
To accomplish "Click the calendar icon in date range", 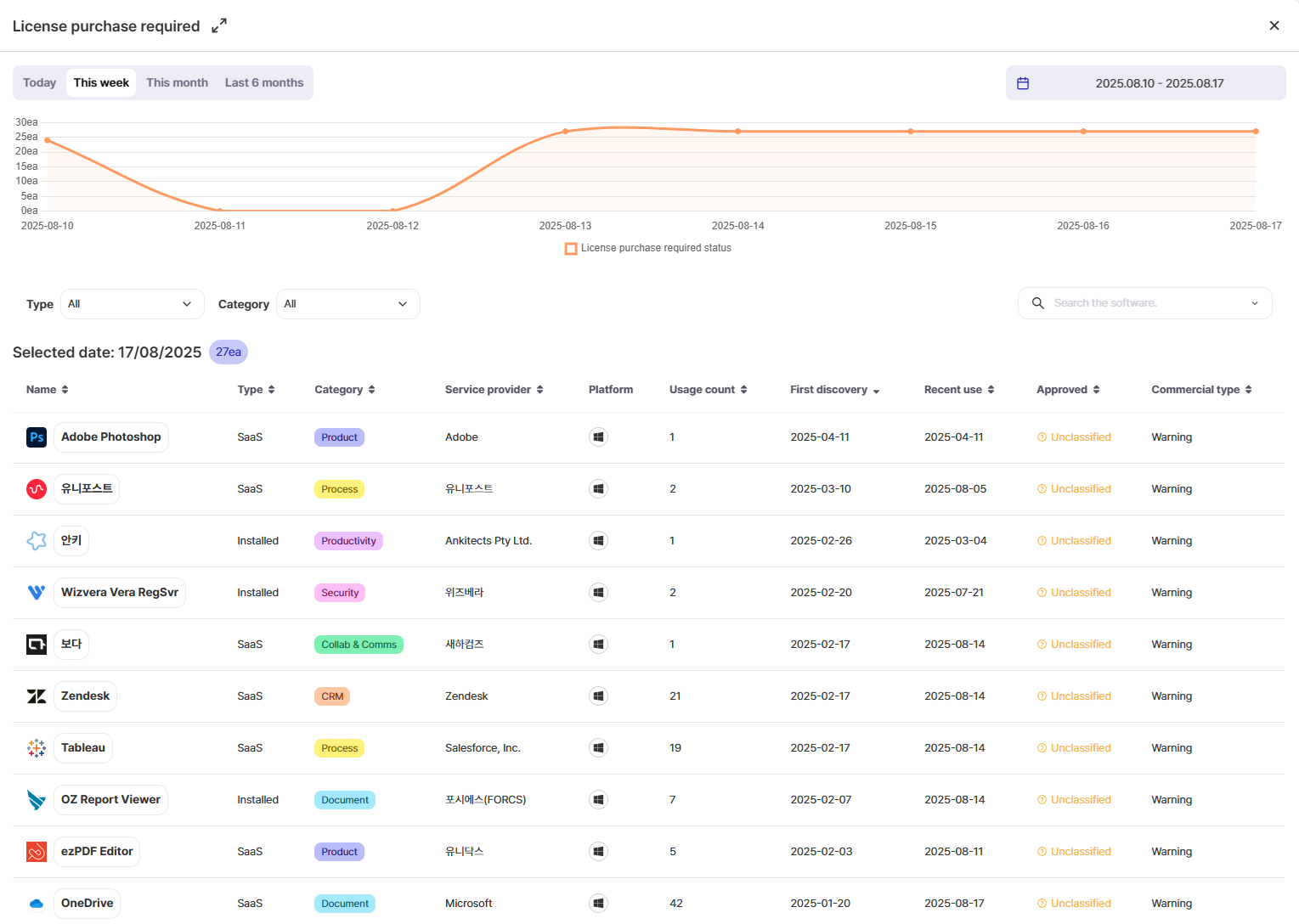I will (1023, 83).
